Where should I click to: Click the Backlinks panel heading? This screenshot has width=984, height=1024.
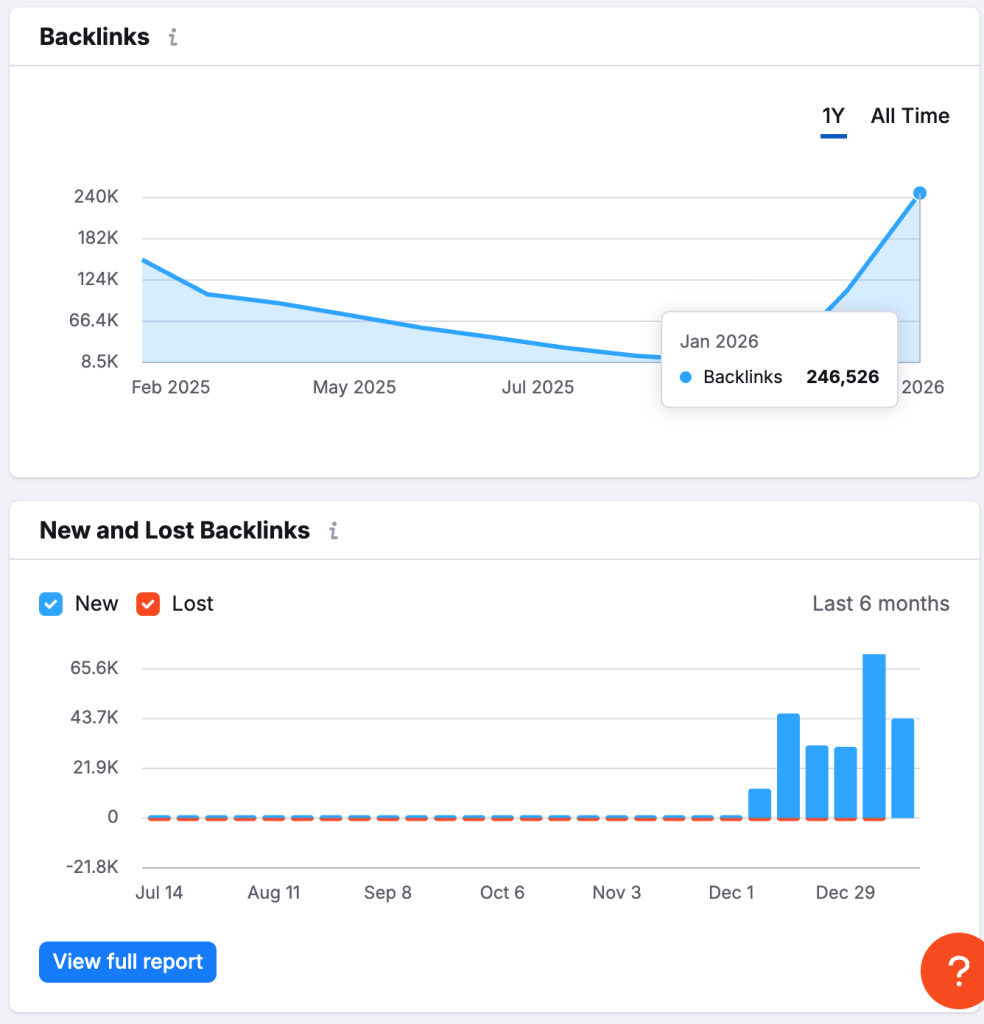coord(95,38)
